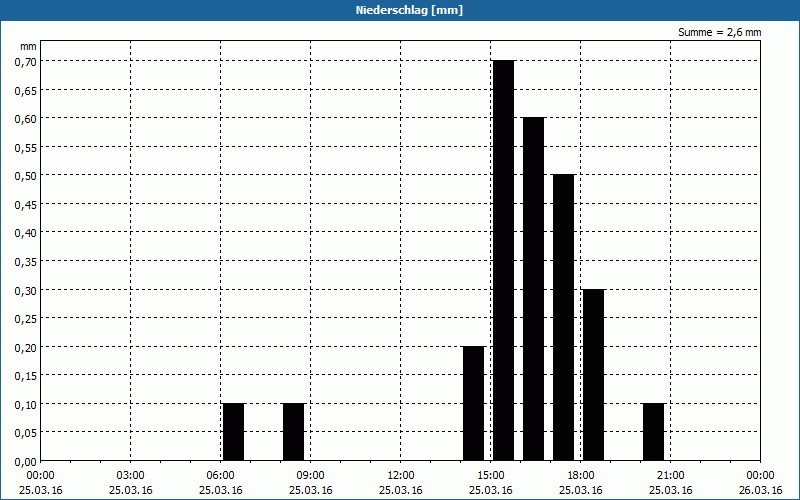800x500 pixels.
Task: Click the mm unit label above y-axis
Action: (28, 46)
